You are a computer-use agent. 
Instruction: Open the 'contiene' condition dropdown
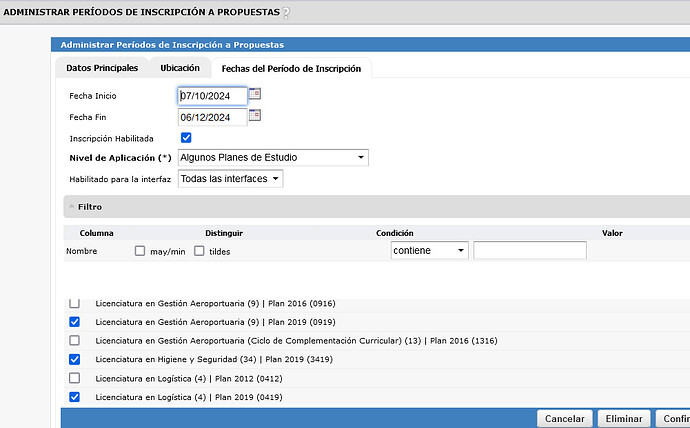click(429, 250)
